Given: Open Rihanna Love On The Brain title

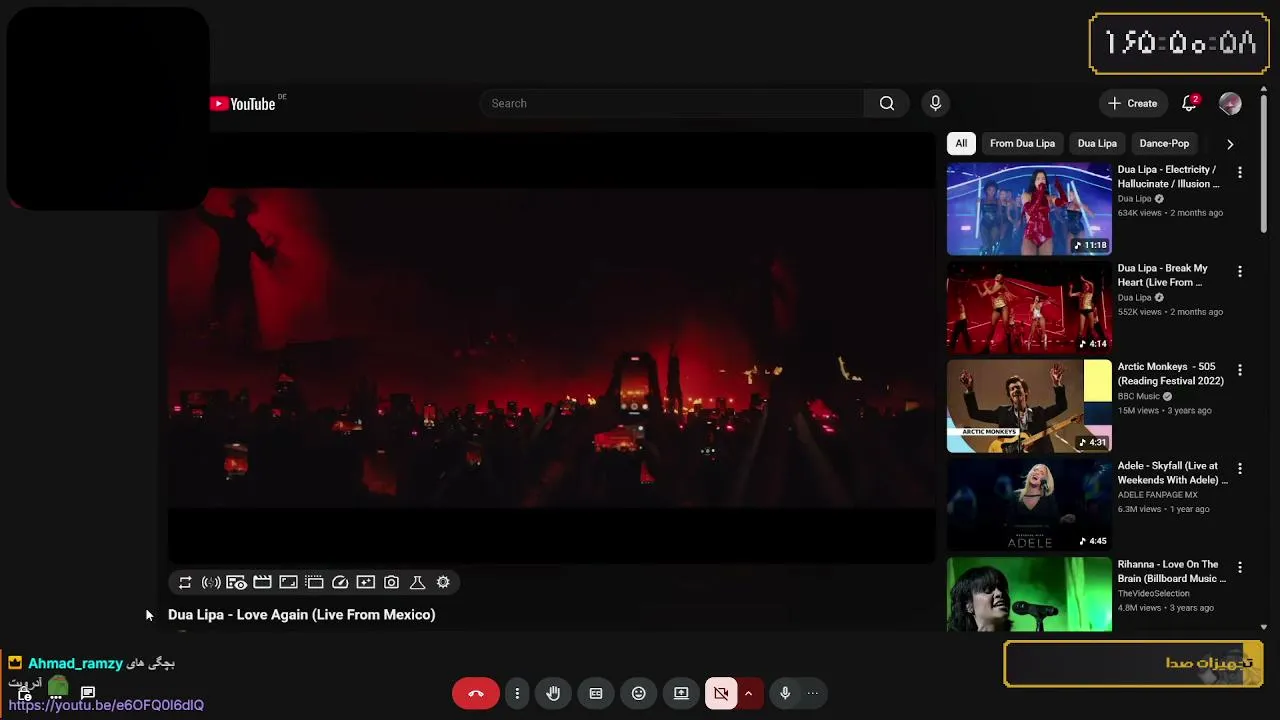Looking at the screenshot, I should pos(1172,571).
